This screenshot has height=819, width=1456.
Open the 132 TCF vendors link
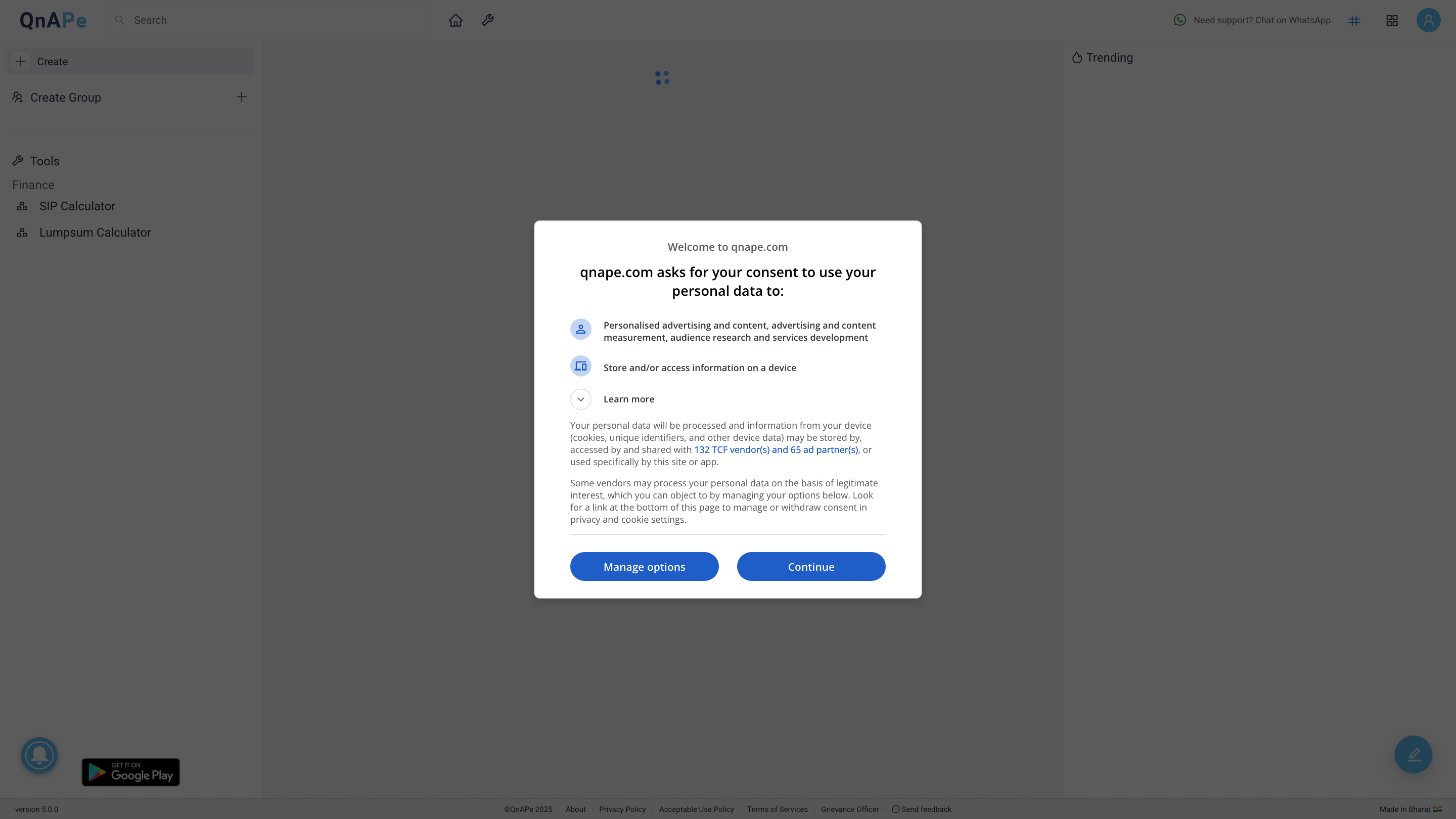point(776,450)
